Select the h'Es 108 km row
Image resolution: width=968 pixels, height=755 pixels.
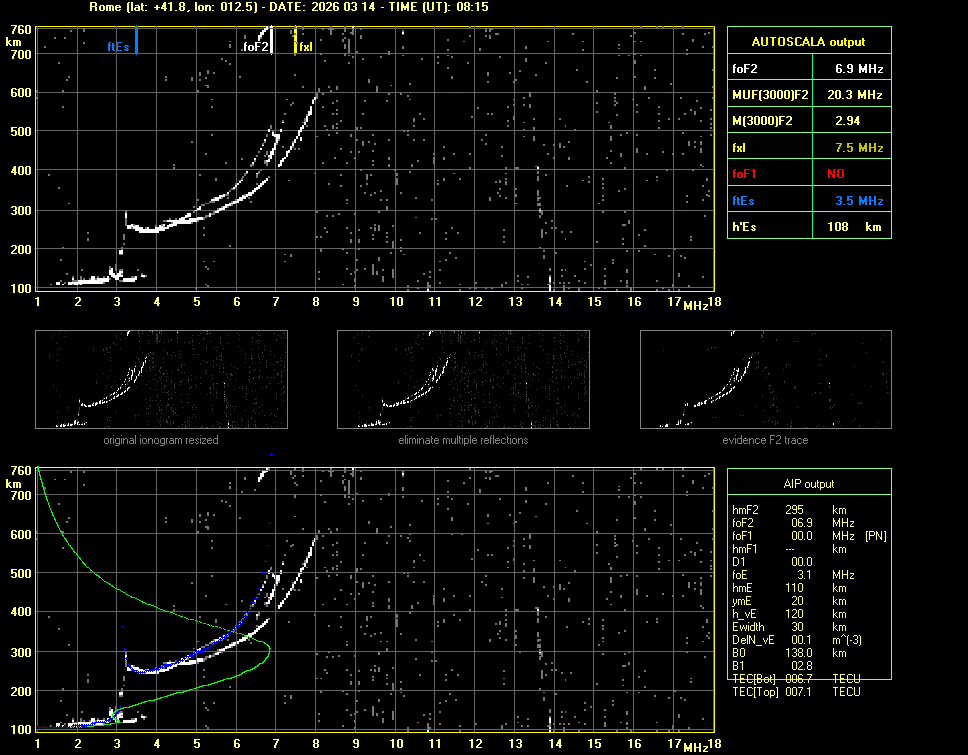(808, 227)
